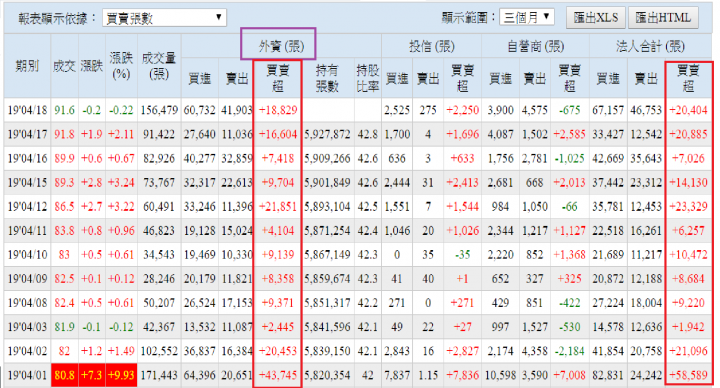Click investment trust net value +2,250
The height and width of the screenshot is (388, 720).
point(462,110)
